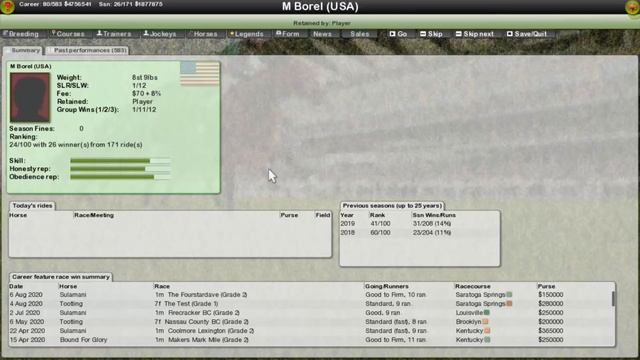Viewport: 640px width, 360px height.
Task: Open the Breeding menu
Action: click(x=21, y=34)
